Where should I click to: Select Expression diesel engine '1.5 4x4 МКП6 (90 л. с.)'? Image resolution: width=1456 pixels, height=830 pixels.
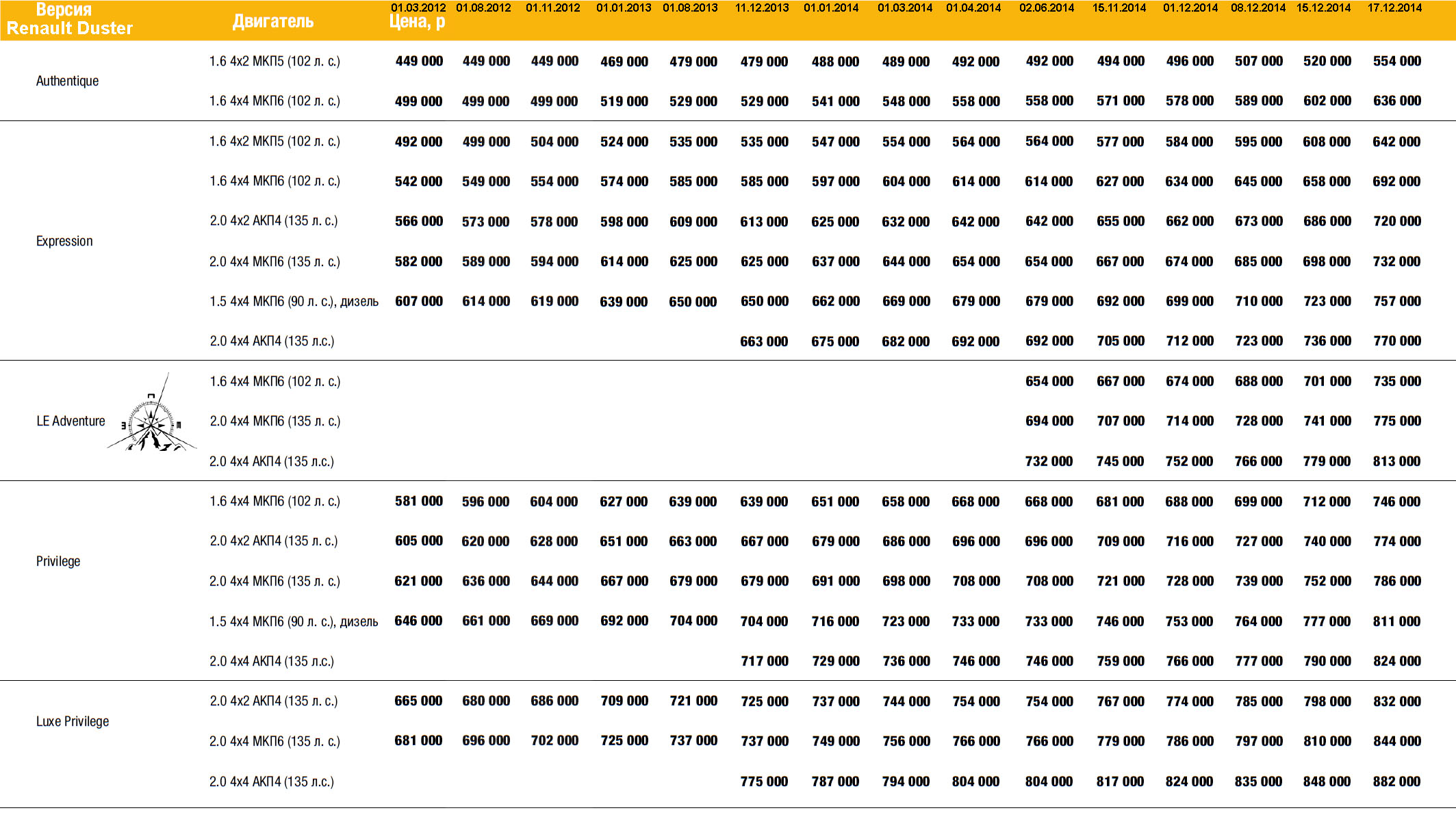point(294,301)
